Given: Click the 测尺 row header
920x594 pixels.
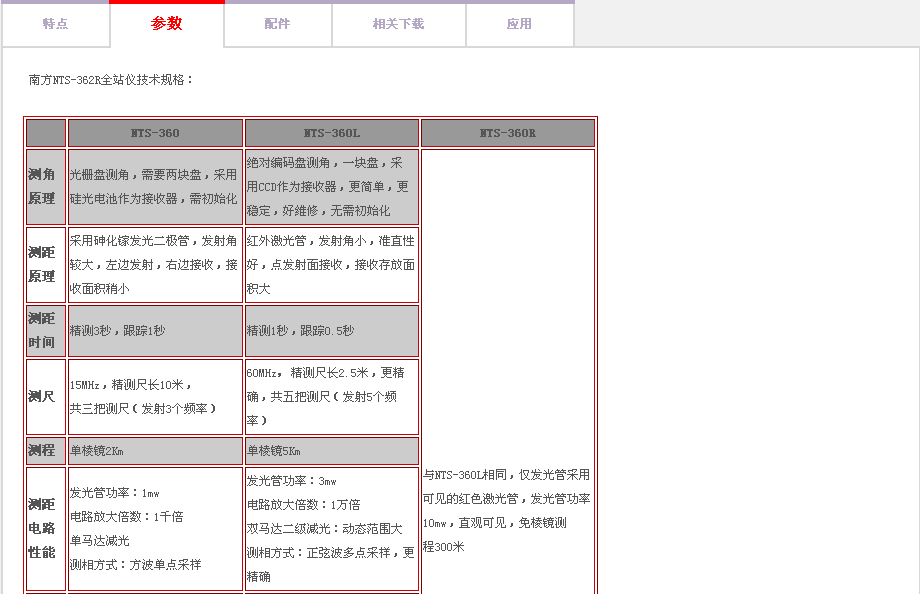Looking at the screenshot, I should [42, 397].
